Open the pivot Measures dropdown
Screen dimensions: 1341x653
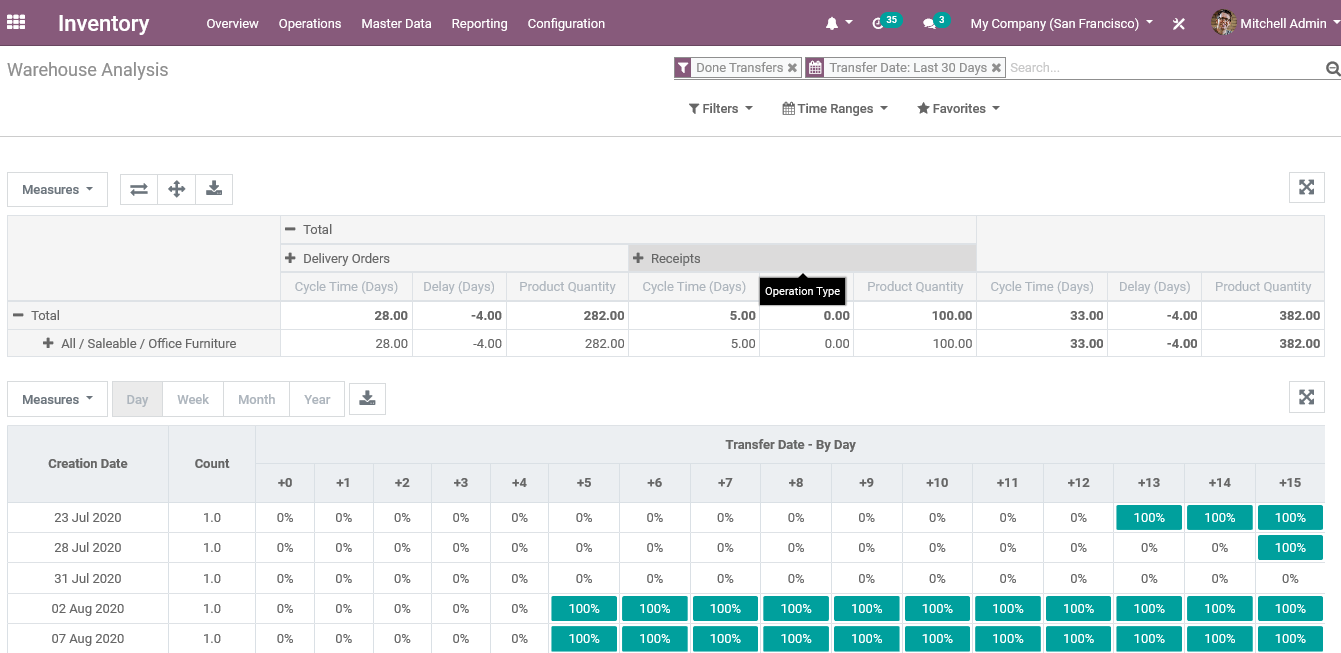[57, 189]
